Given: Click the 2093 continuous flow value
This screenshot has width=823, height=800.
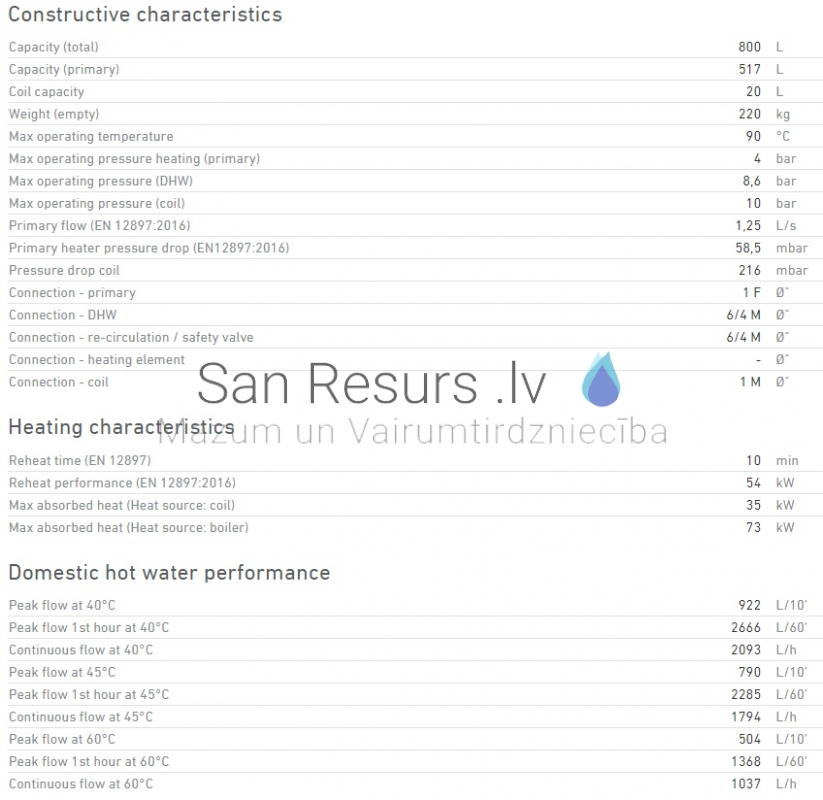Looking at the screenshot, I should [x=746, y=650].
